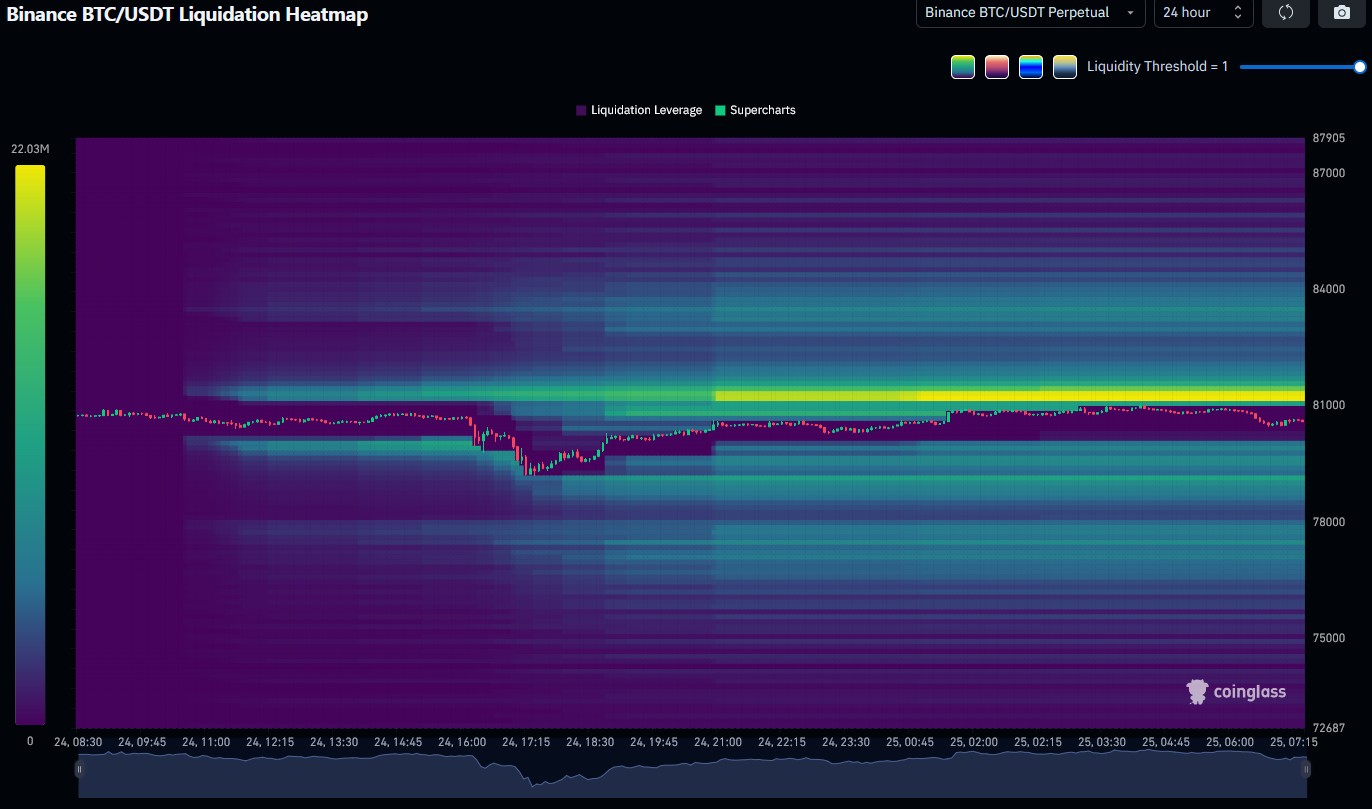Viewport: 1372px width, 809px height.
Task: Click the mini price overview navigator chart
Action: pyautogui.click(x=692, y=776)
